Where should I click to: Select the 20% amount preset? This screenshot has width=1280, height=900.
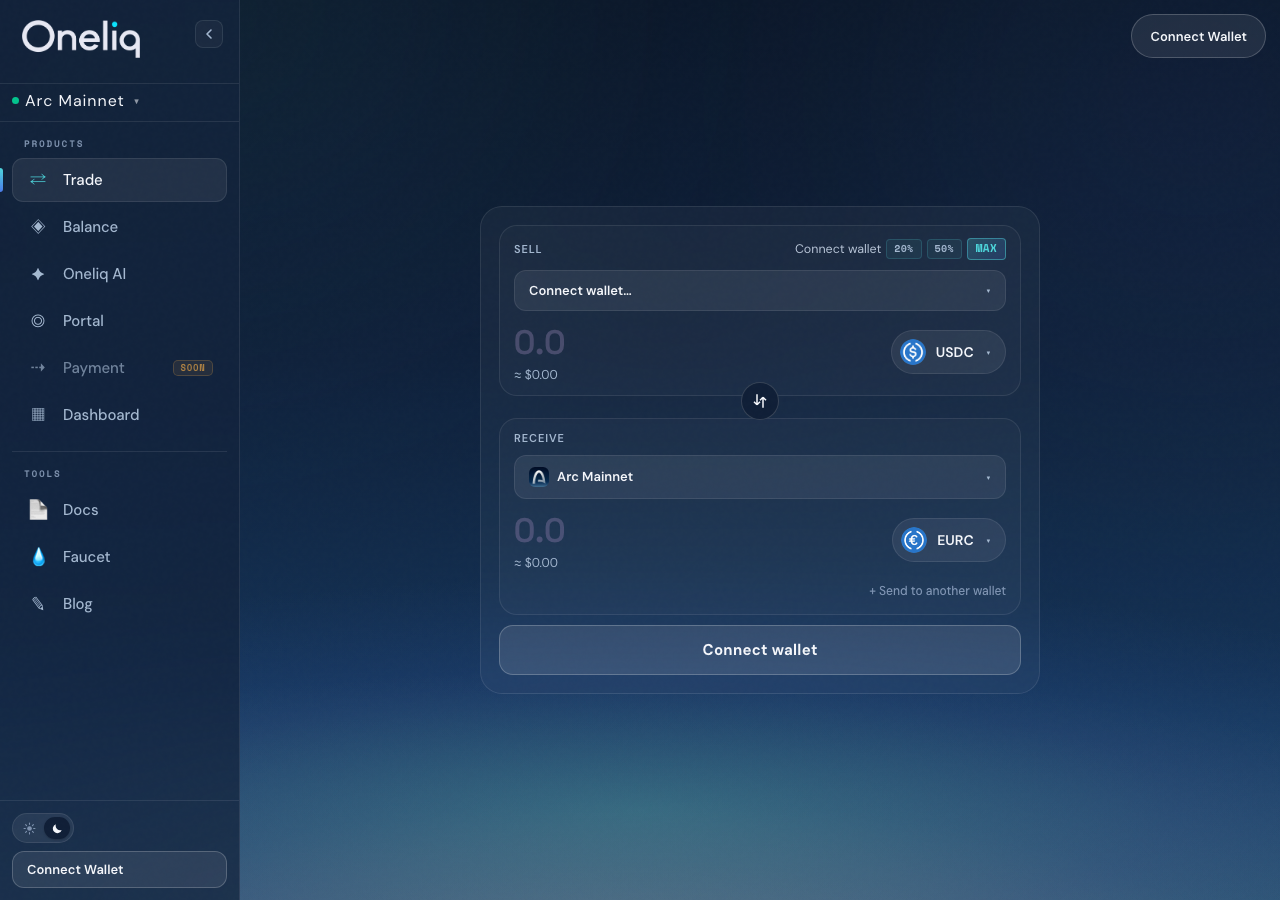tap(903, 249)
